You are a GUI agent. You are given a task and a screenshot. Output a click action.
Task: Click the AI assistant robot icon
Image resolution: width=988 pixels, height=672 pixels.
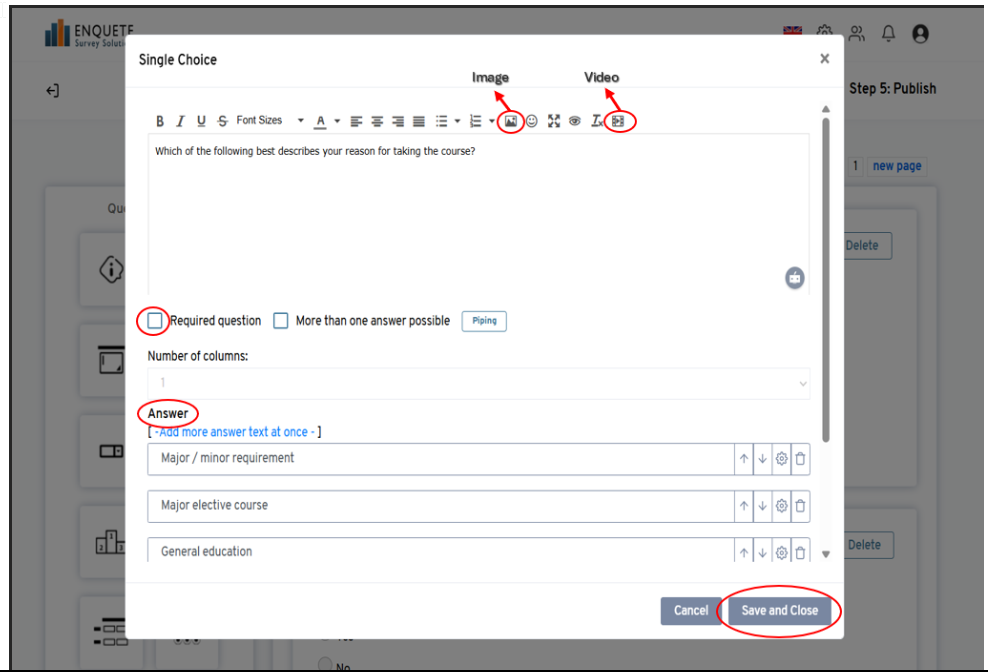pos(794,278)
